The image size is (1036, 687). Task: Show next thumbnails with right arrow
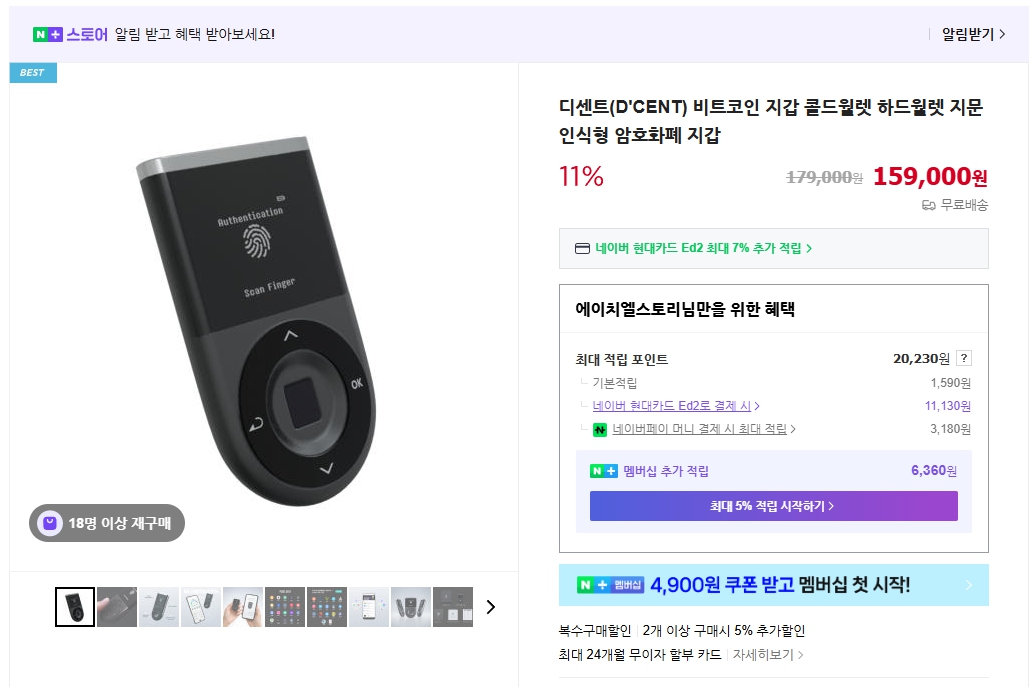click(490, 607)
